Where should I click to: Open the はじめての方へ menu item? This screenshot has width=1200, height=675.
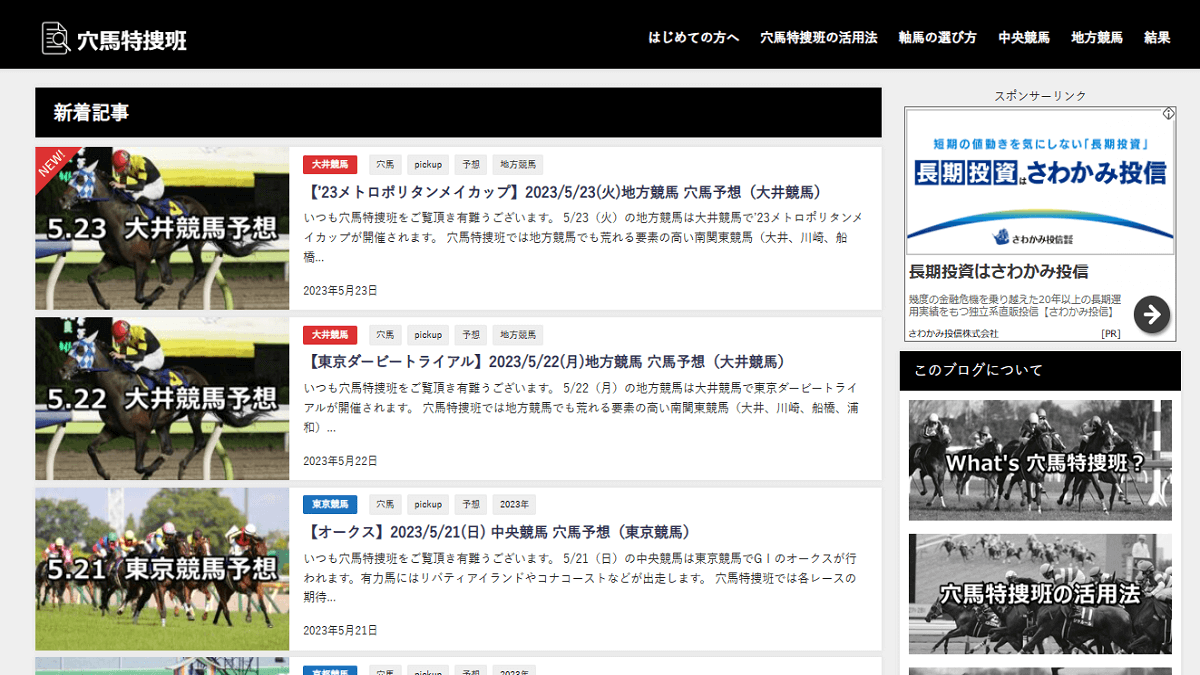tap(694, 38)
